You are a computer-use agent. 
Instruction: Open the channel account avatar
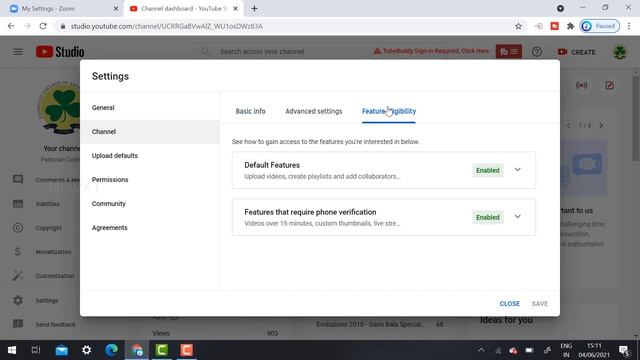pyautogui.click(x=620, y=52)
